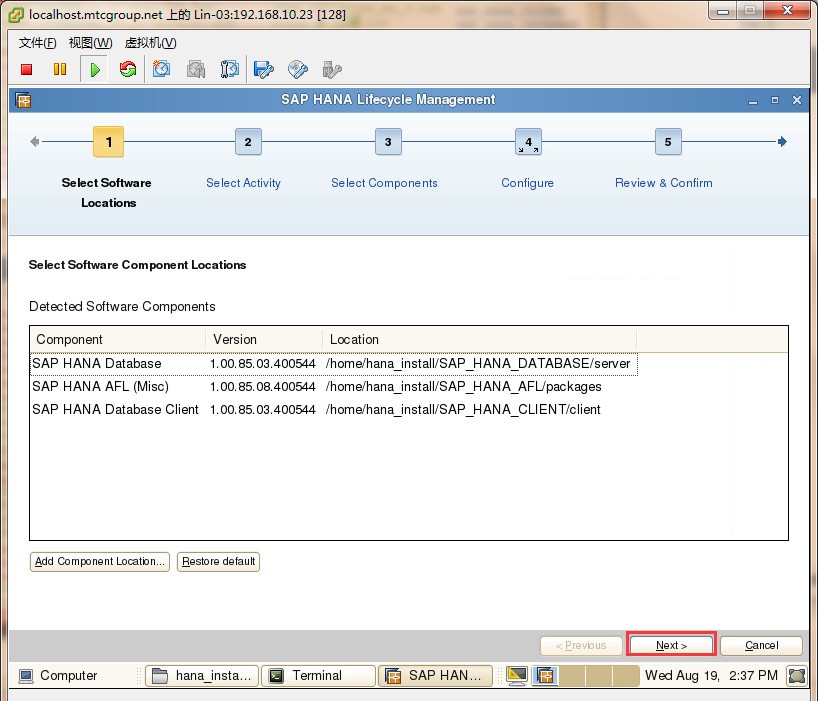Open the 虚拟机 menu
Image resolution: width=818 pixels, height=701 pixels.
150,43
